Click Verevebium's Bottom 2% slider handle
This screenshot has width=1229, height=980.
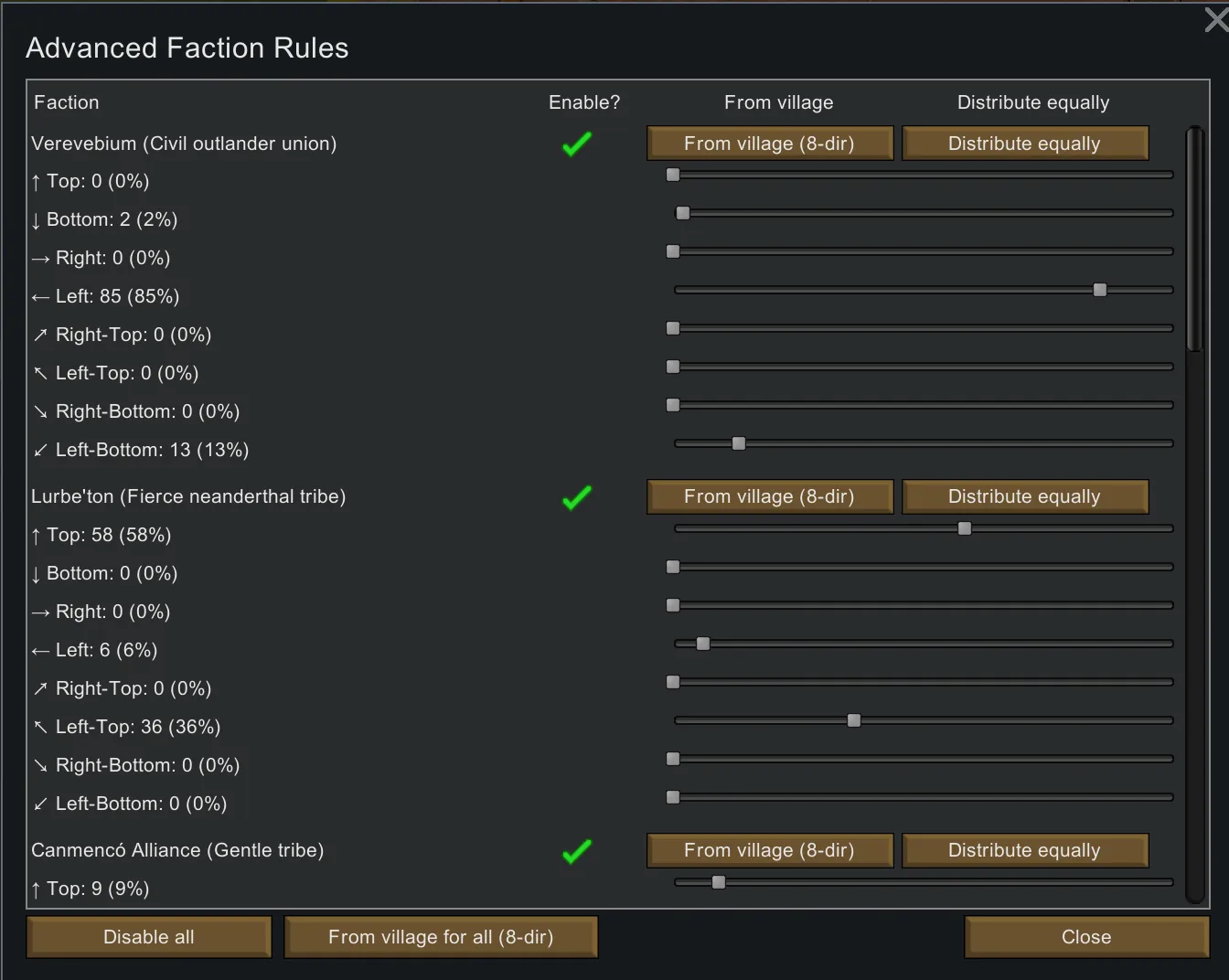click(683, 213)
